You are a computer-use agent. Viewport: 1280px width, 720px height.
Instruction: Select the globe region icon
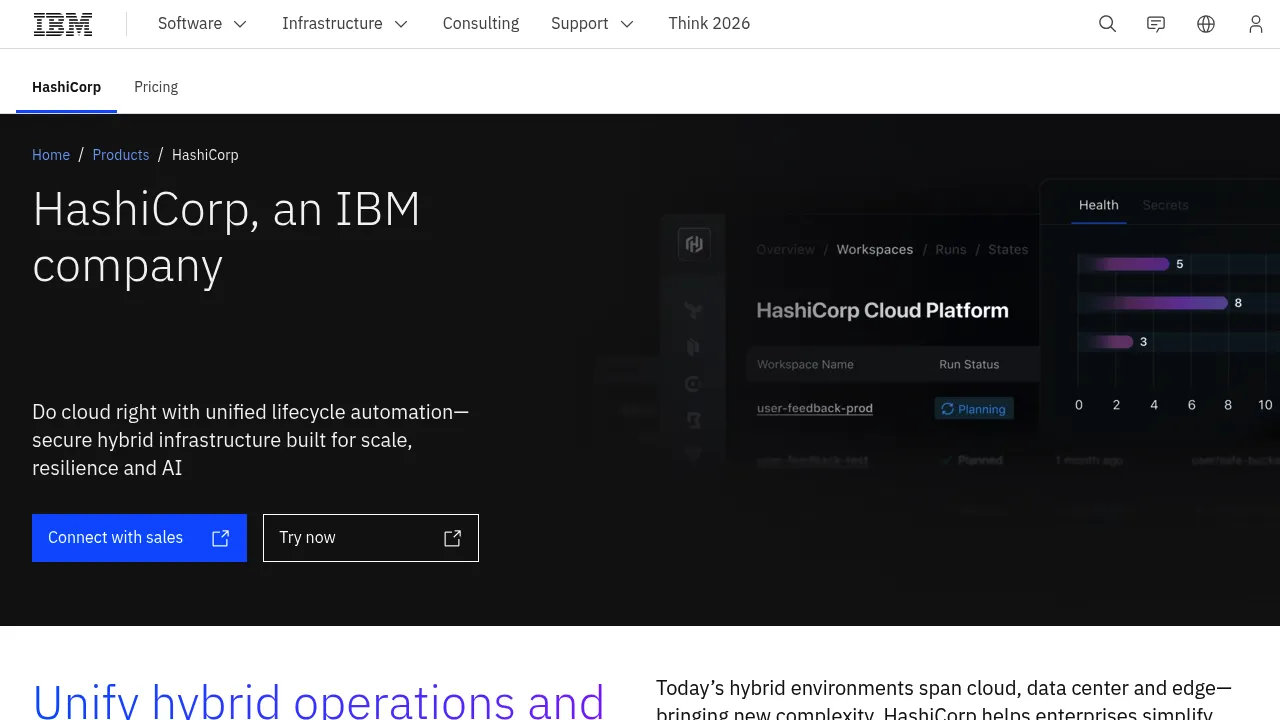coord(1206,24)
